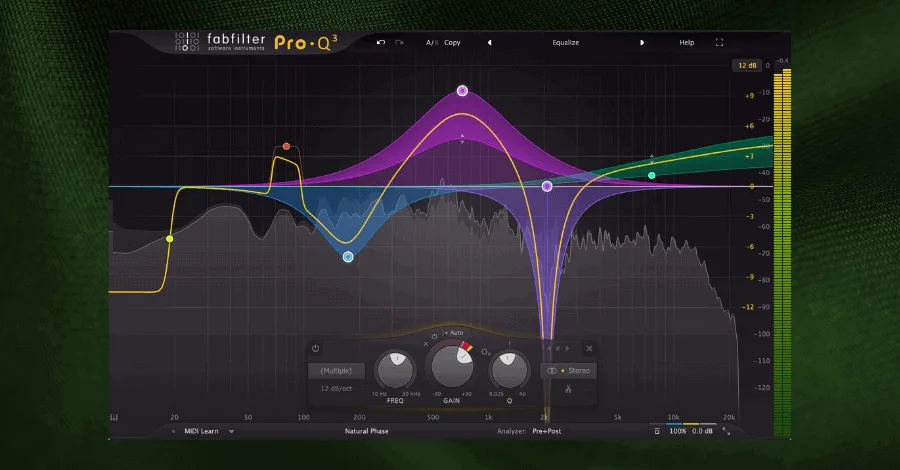This screenshot has width=900, height=470.
Task: Click the FabFilter Pro-Q 3 logo
Action: [x=257, y=42]
